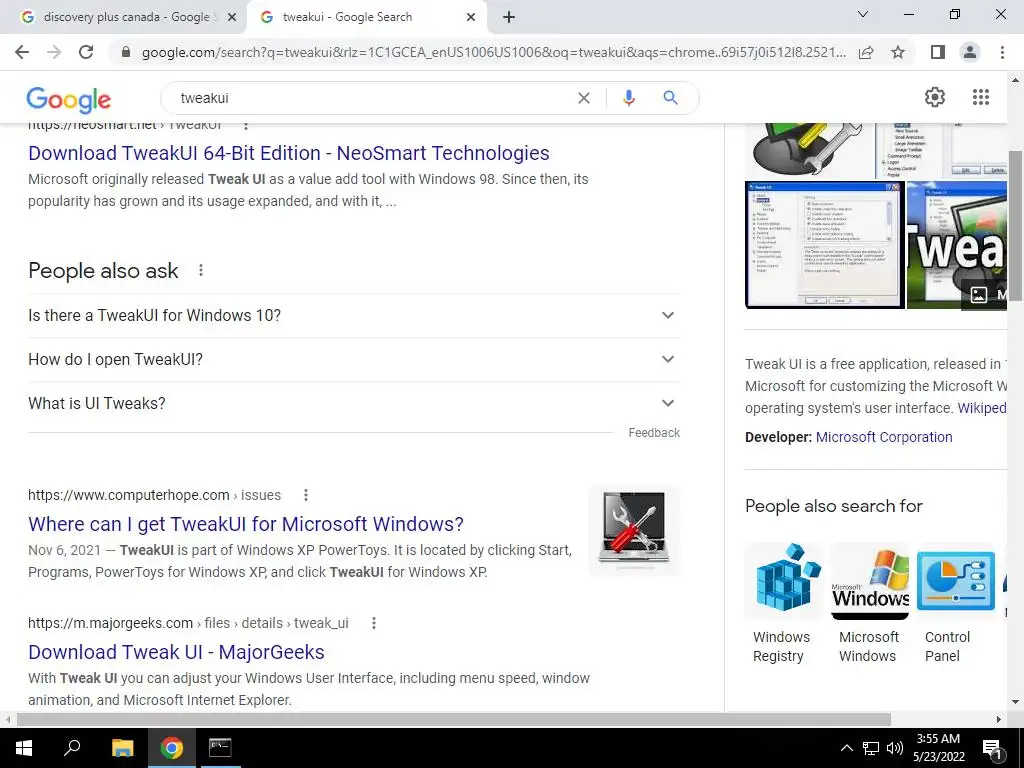Viewport: 1024px width, 768px height.
Task: Click the browser forward arrow
Action: point(54,52)
